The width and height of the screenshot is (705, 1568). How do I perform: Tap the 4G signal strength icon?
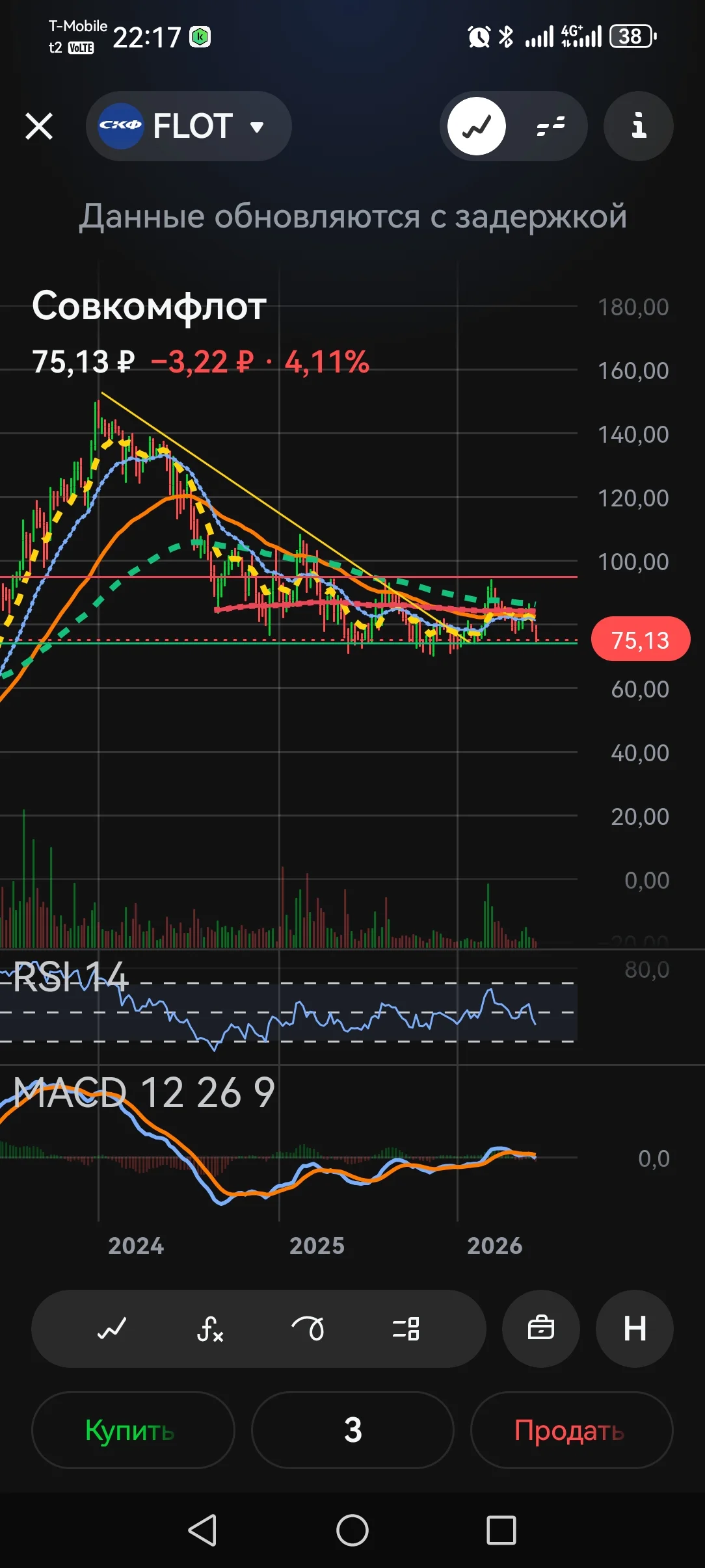(x=581, y=36)
